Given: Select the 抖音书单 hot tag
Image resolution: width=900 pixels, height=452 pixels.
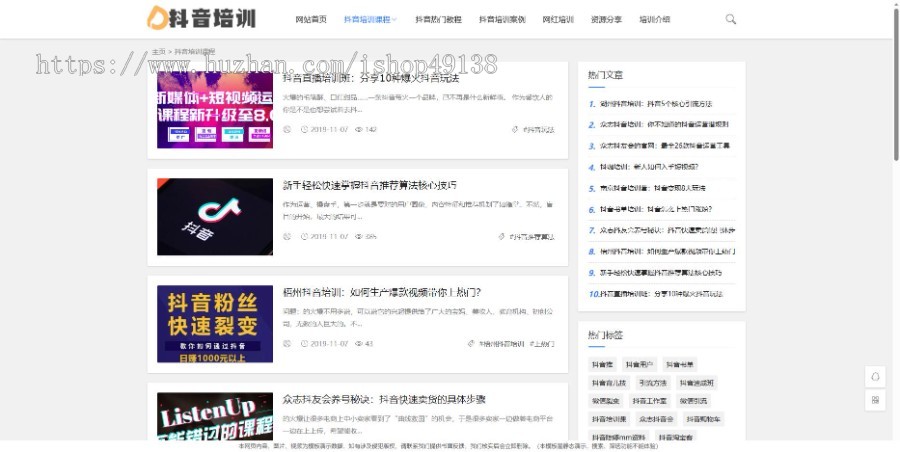Looking at the screenshot, I should pos(680,365).
